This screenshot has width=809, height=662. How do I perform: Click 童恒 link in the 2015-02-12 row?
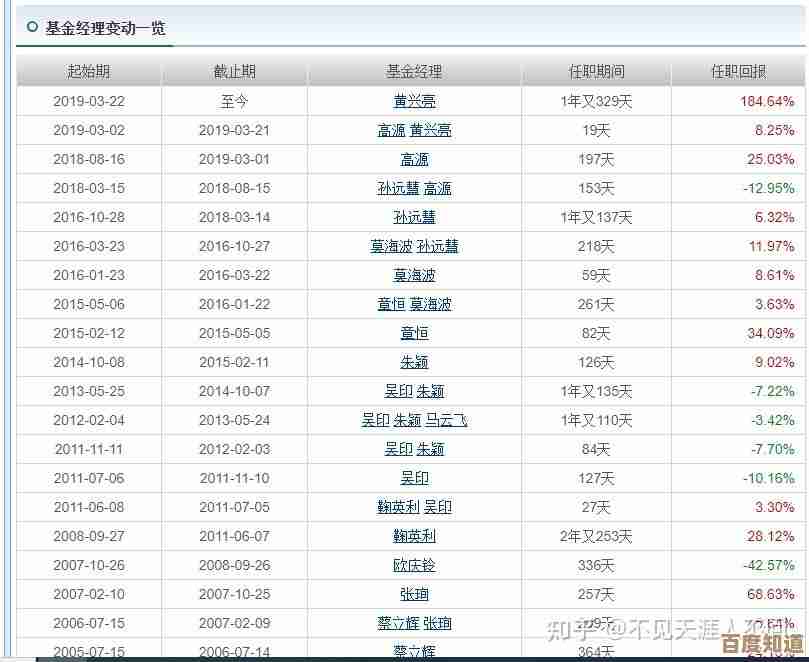tap(414, 333)
